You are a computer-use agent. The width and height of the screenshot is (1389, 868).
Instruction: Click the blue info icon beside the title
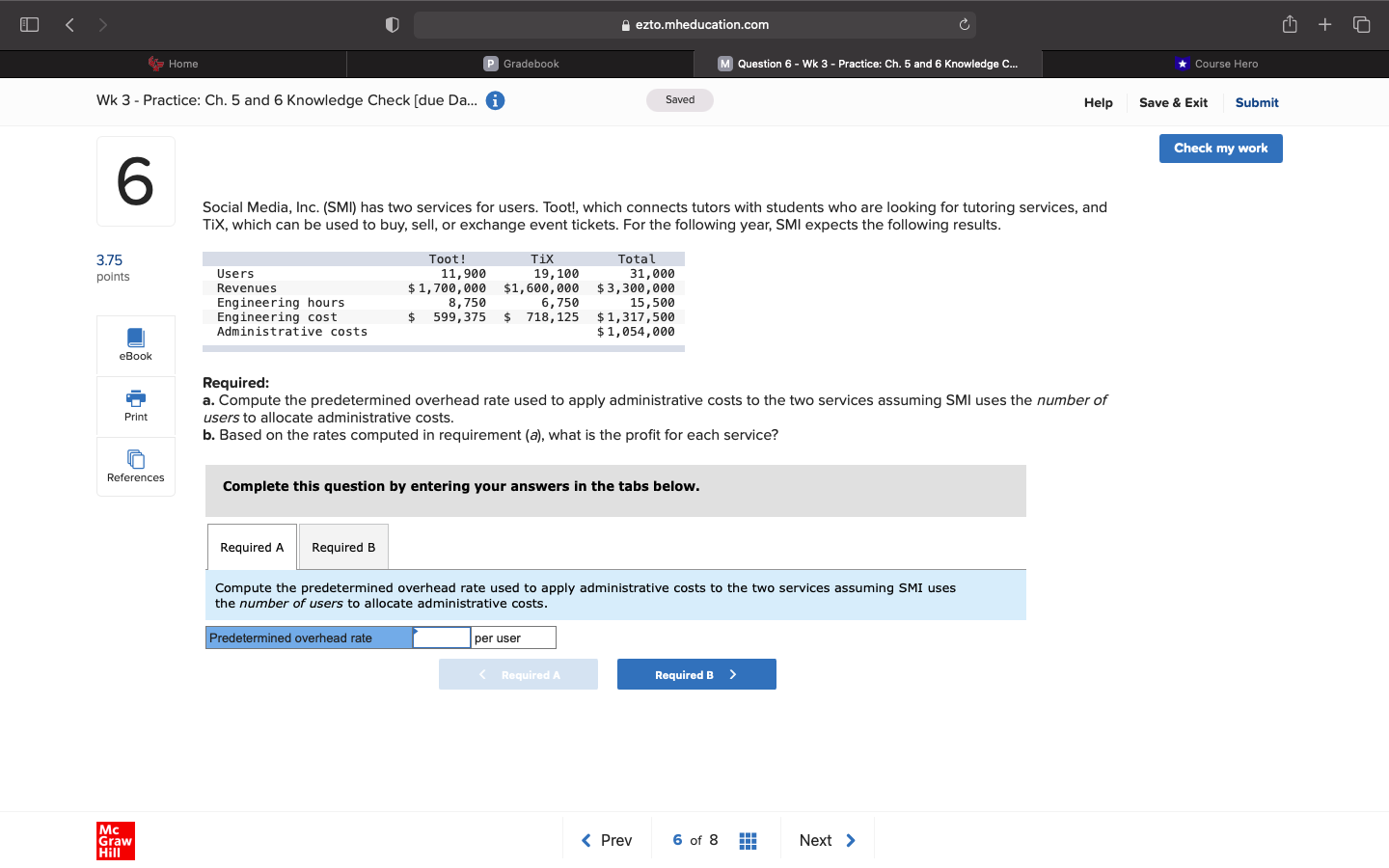coord(495,100)
